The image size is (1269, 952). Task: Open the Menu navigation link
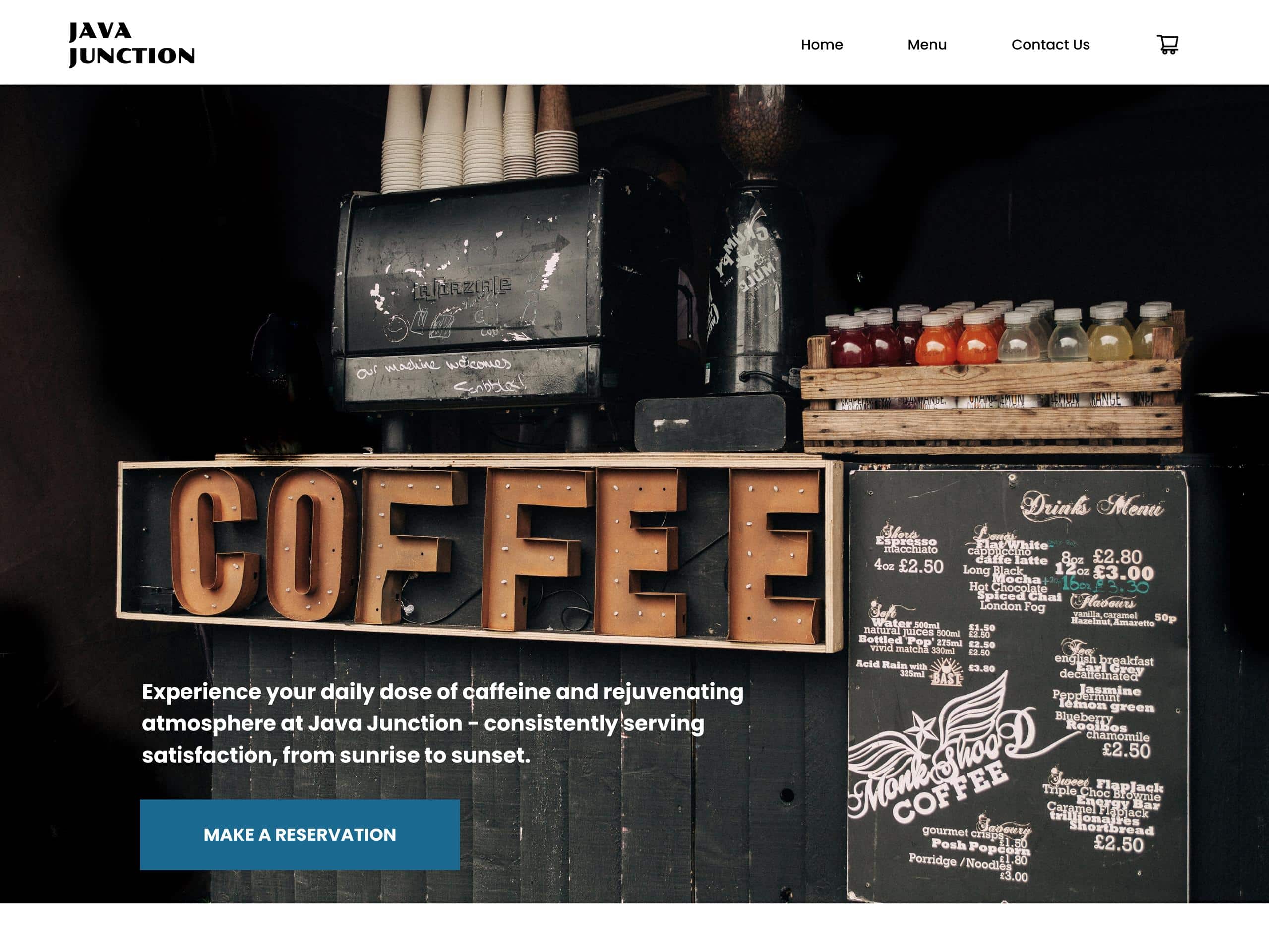pos(926,45)
